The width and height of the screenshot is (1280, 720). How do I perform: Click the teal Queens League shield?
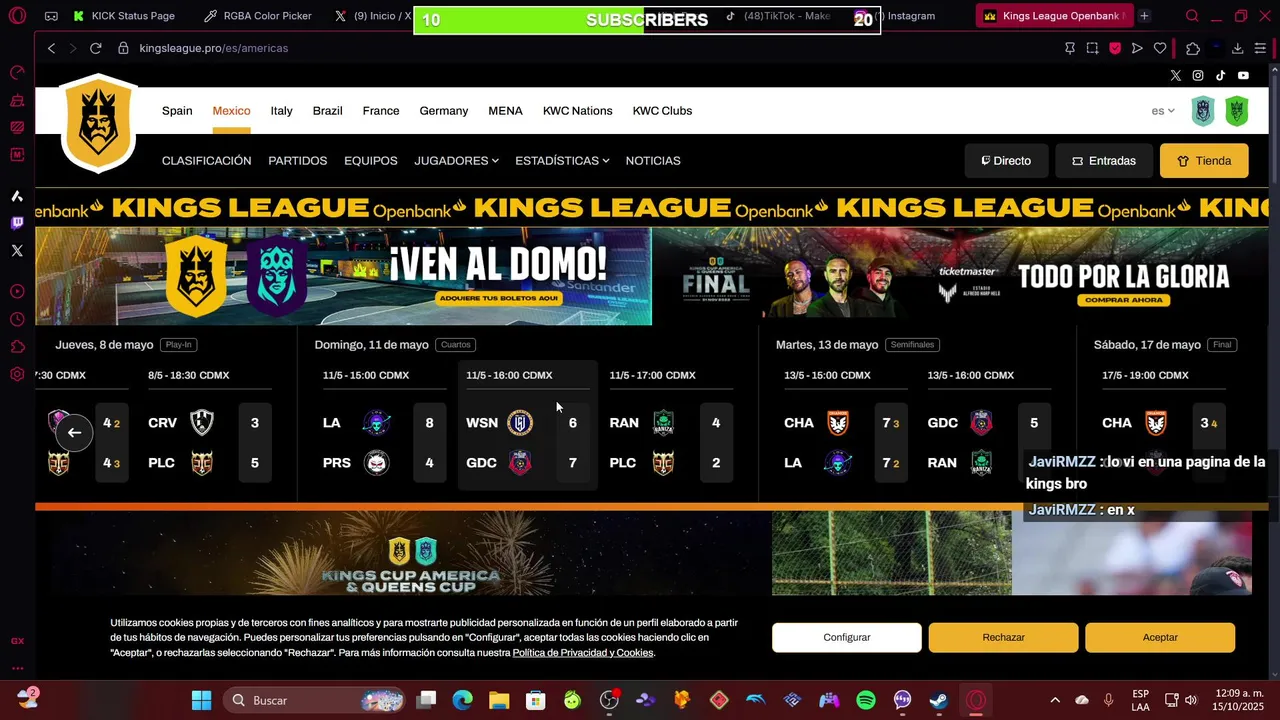(x=1203, y=111)
